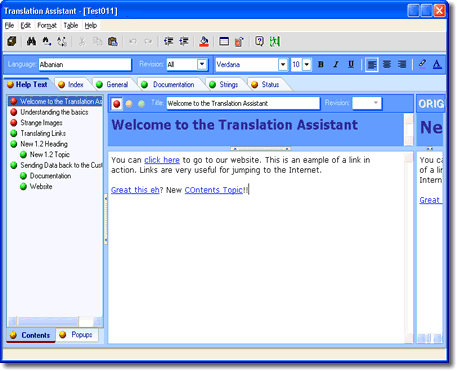Follow the 'click here' hyperlink

(162, 160)
